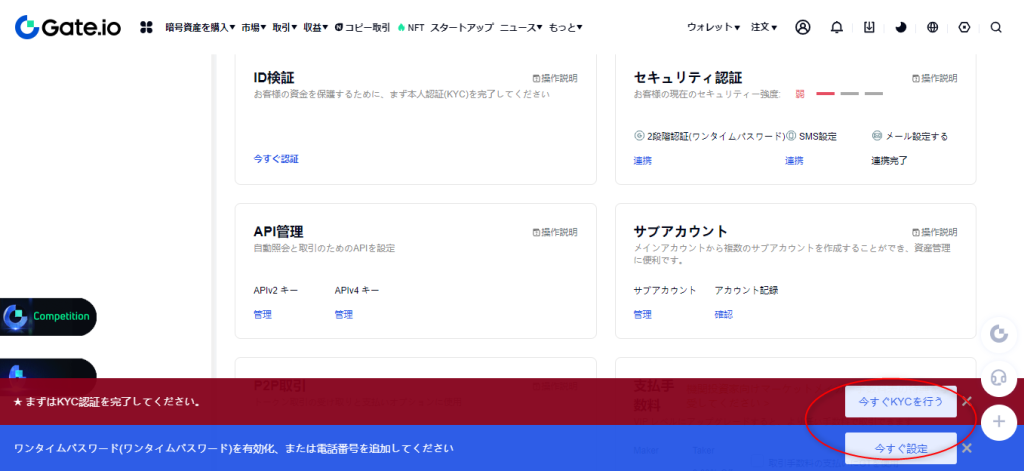Viewport: 1024px width, 471px height.
Task: Open the headset support icon
Action: click(997, 377)
